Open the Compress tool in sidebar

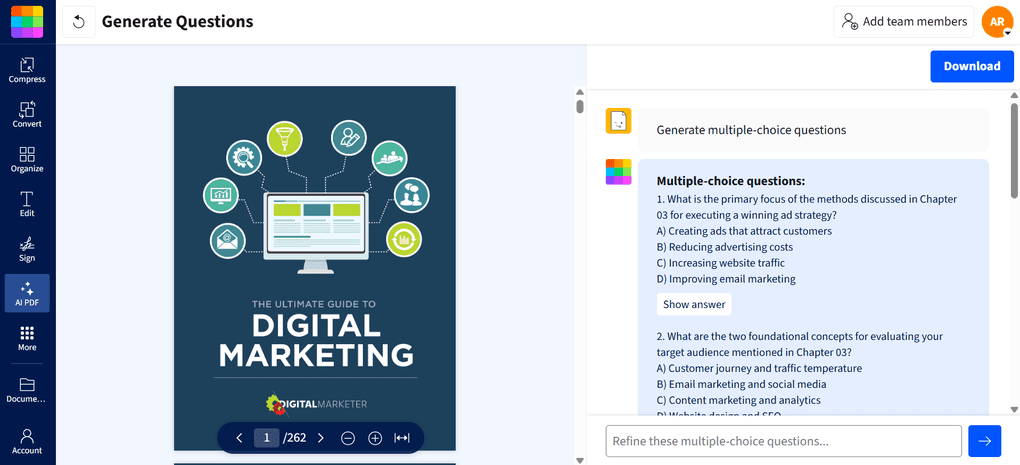pyautogui.click(x=27, y=70)
